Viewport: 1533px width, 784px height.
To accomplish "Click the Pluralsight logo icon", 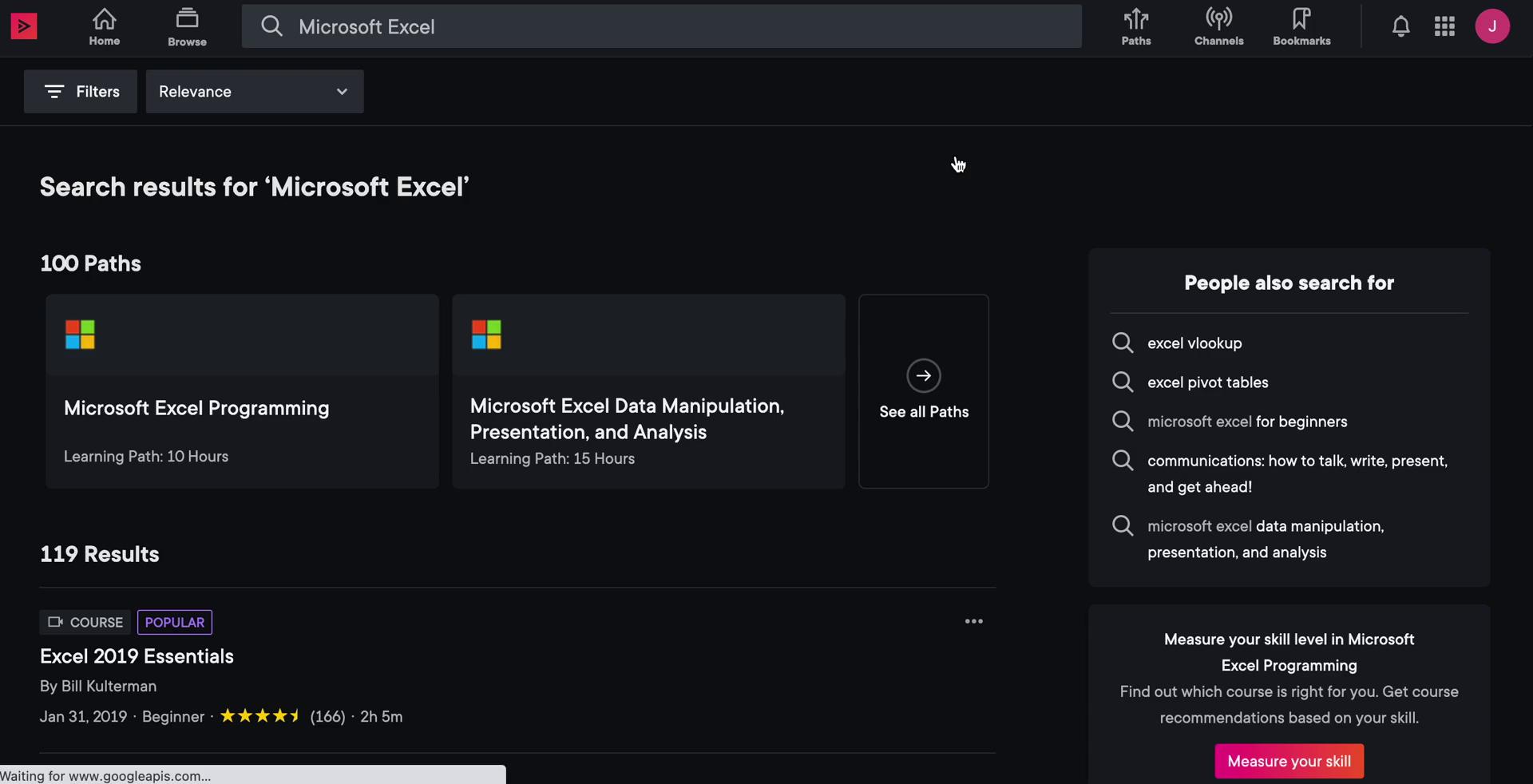I will [x=24, y=26].
